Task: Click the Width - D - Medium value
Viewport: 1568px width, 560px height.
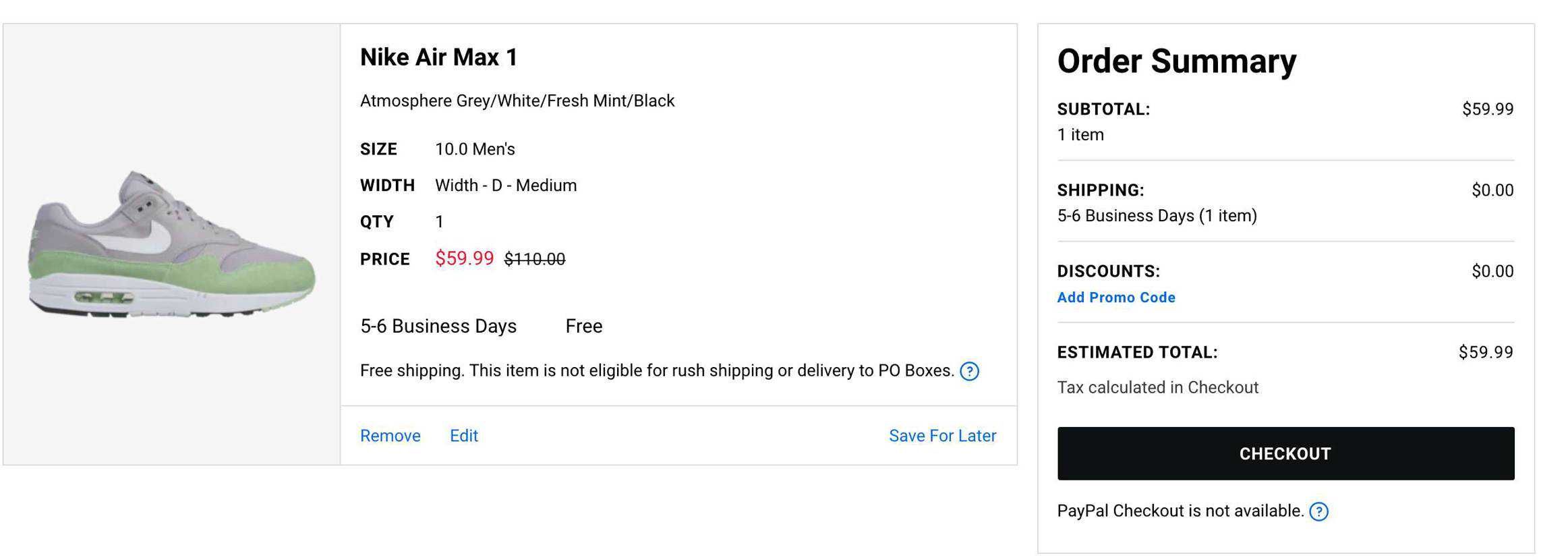Action: pos(506,186)
